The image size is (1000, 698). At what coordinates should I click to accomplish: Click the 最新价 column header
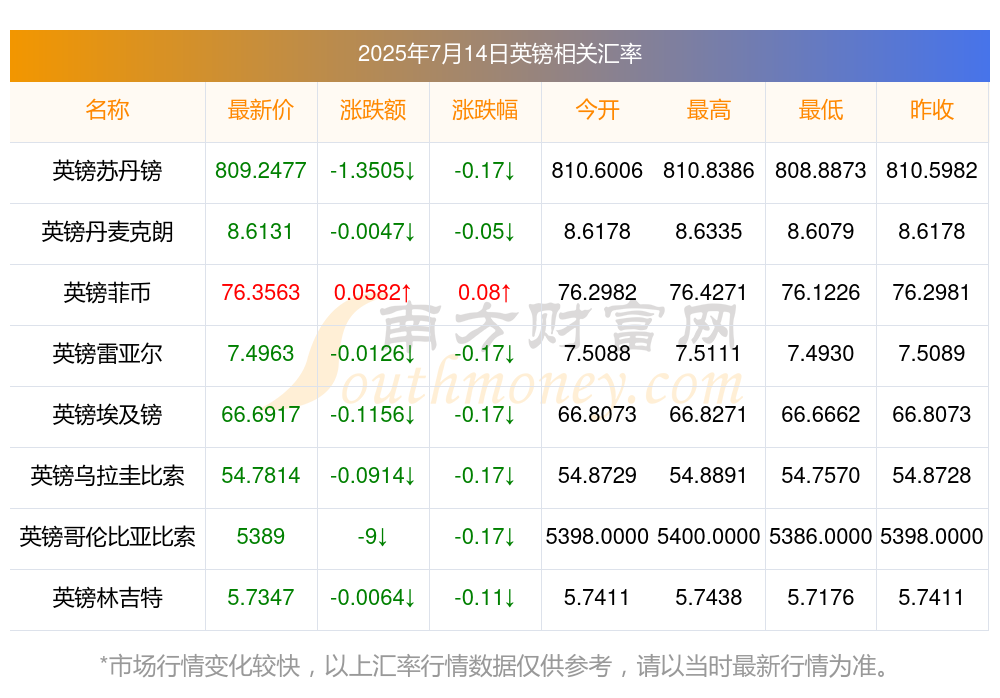[260, 110]
